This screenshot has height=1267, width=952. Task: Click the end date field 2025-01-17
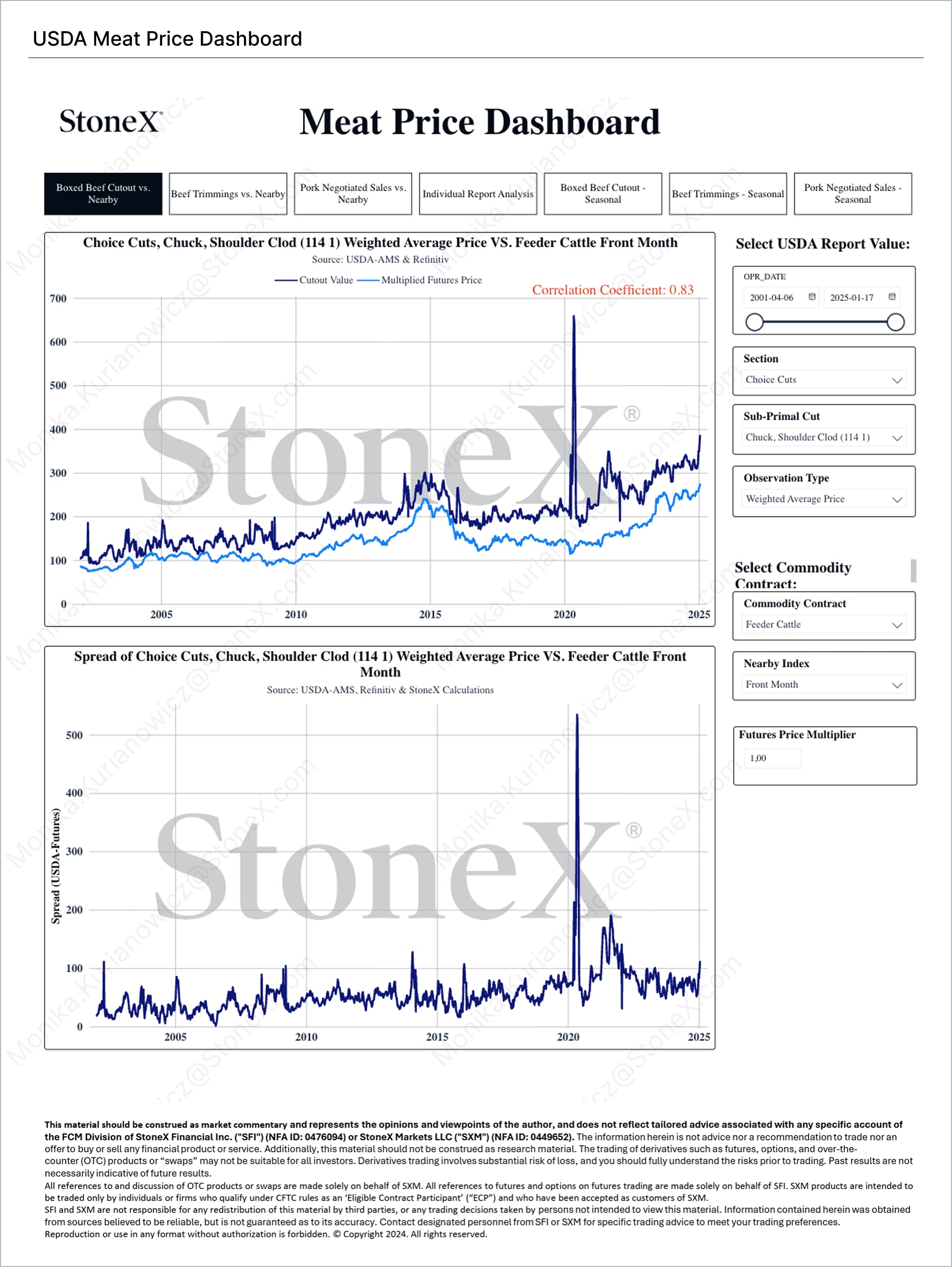862,297
